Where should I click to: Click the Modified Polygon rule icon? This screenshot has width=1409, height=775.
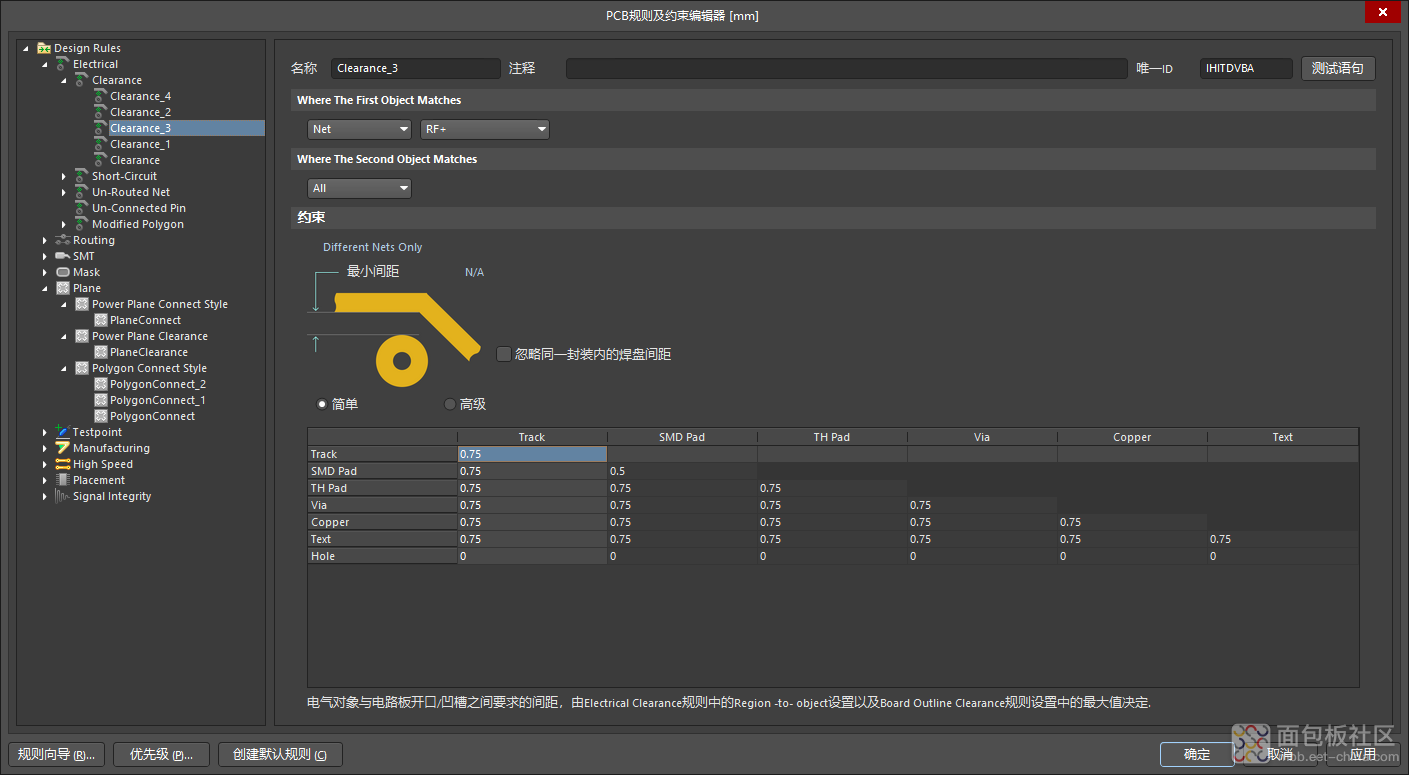pos(82,224)
